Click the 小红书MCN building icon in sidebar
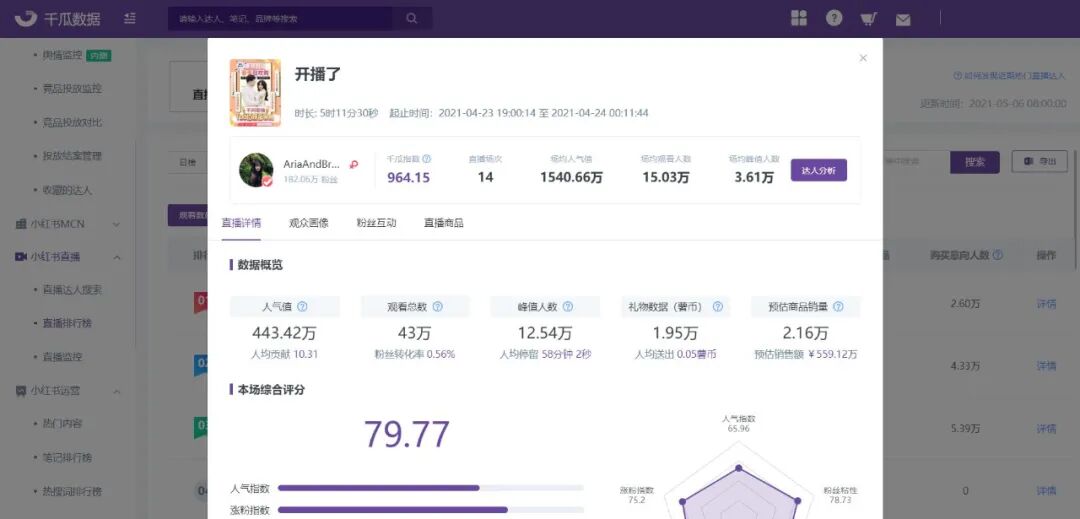 pyautogui.click(x=21, y=224)
